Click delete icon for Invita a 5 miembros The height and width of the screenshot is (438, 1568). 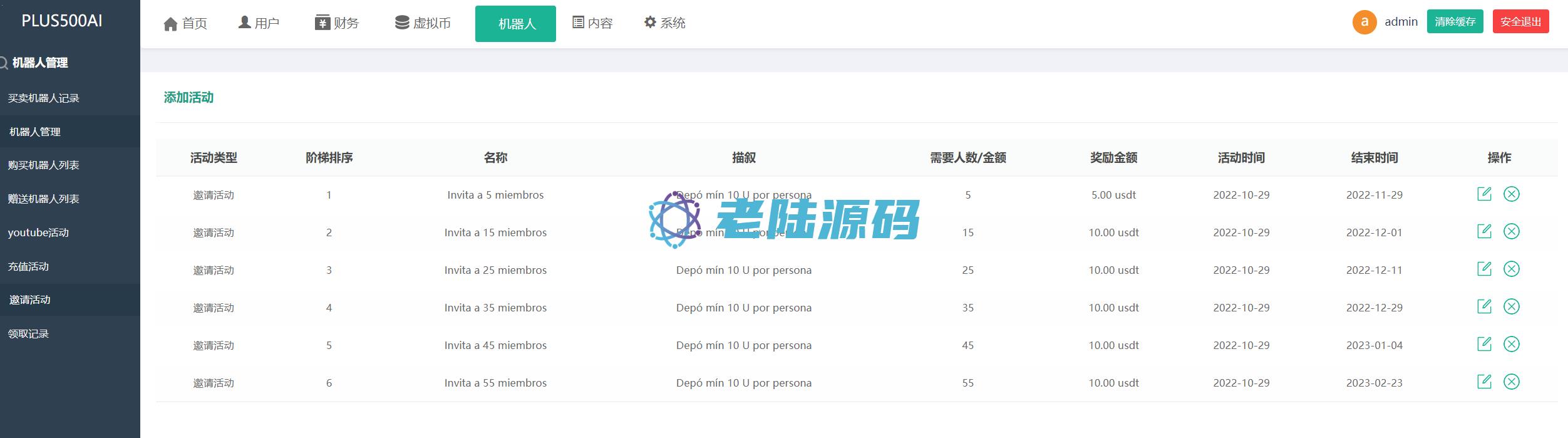1511,194
